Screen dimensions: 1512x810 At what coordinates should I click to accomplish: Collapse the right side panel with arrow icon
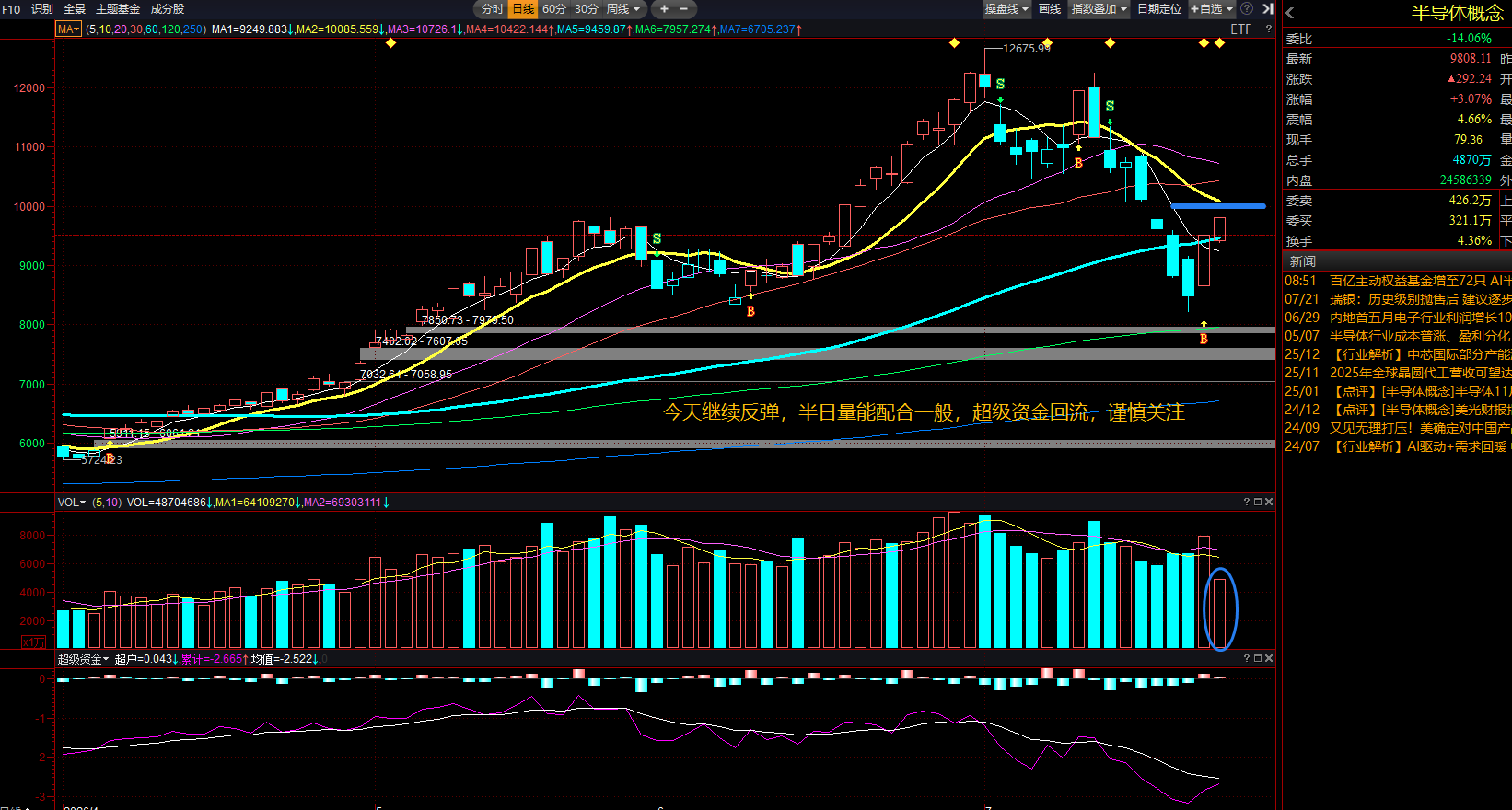point(1268,9)
